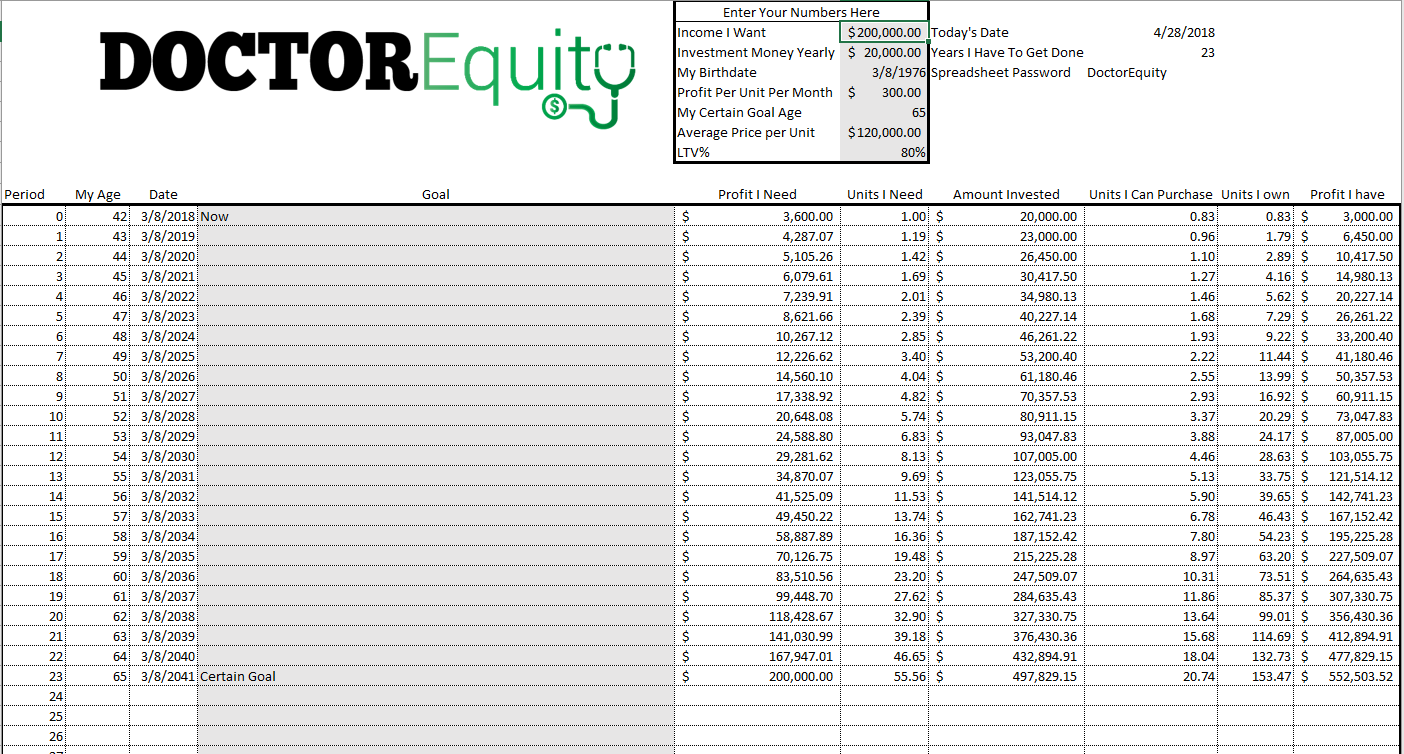
Task: Click the 'Spreadsheet Password' label
Action: click(1000, 72)
